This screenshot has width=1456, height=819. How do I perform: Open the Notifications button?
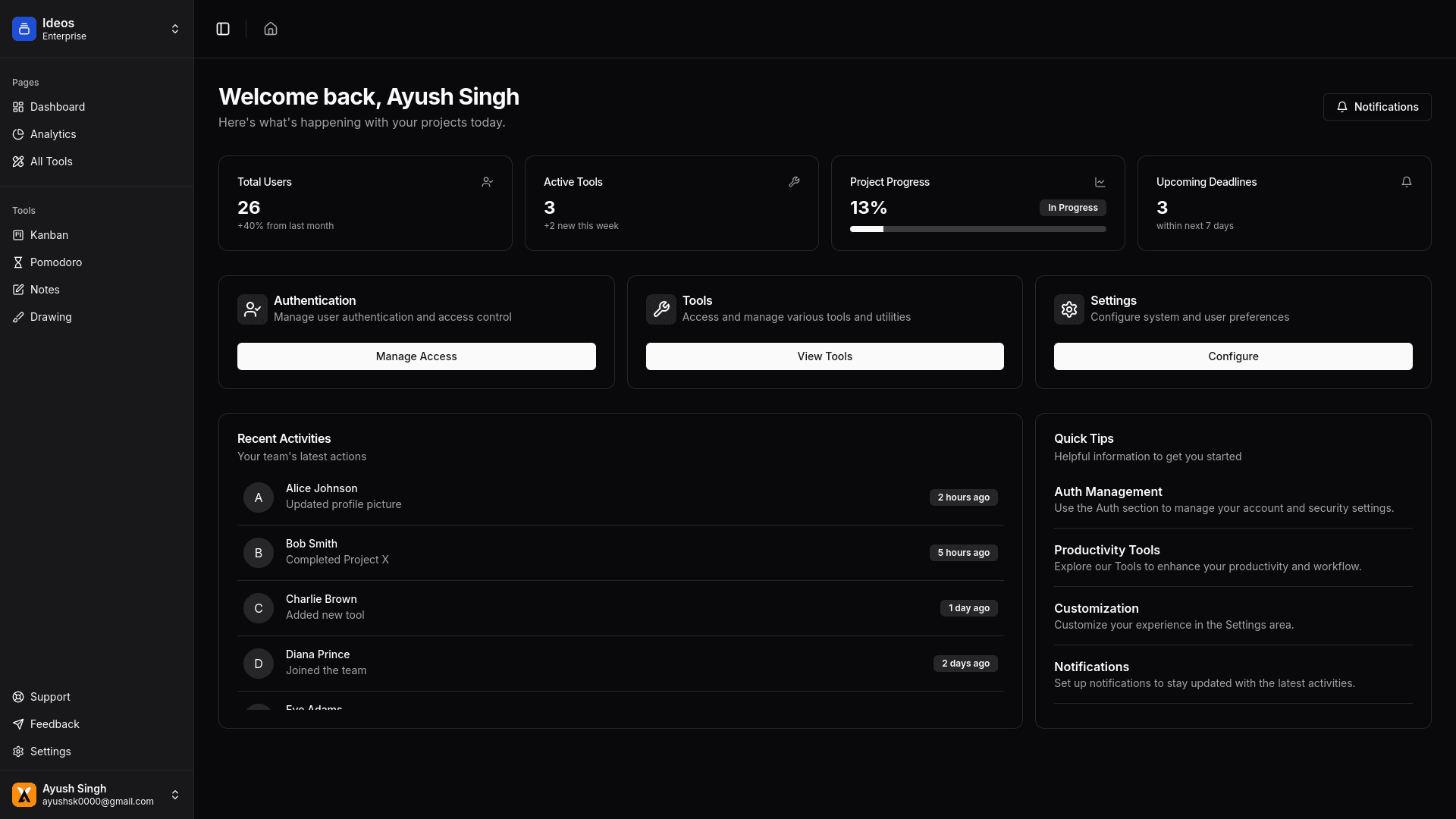click(x=1377, y=107)
